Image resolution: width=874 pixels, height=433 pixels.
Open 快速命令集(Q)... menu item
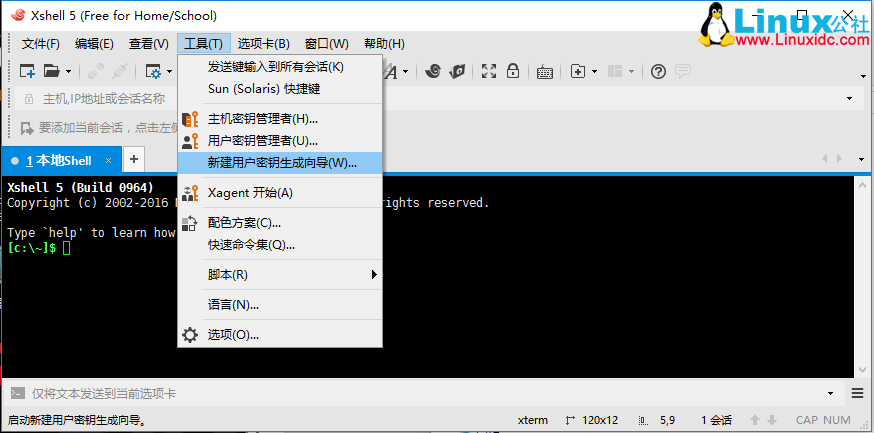tap(280, 245)
